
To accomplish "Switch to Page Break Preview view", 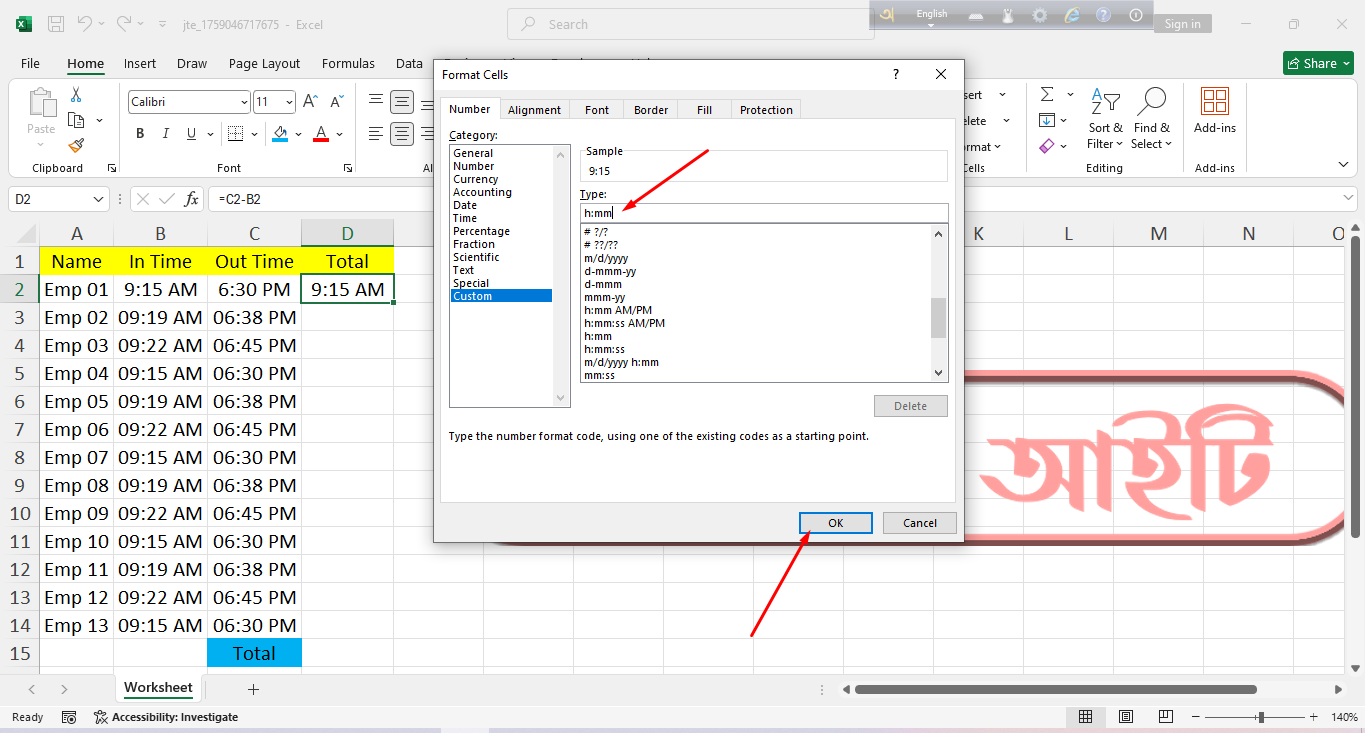I will click(x=1165, y=717).
